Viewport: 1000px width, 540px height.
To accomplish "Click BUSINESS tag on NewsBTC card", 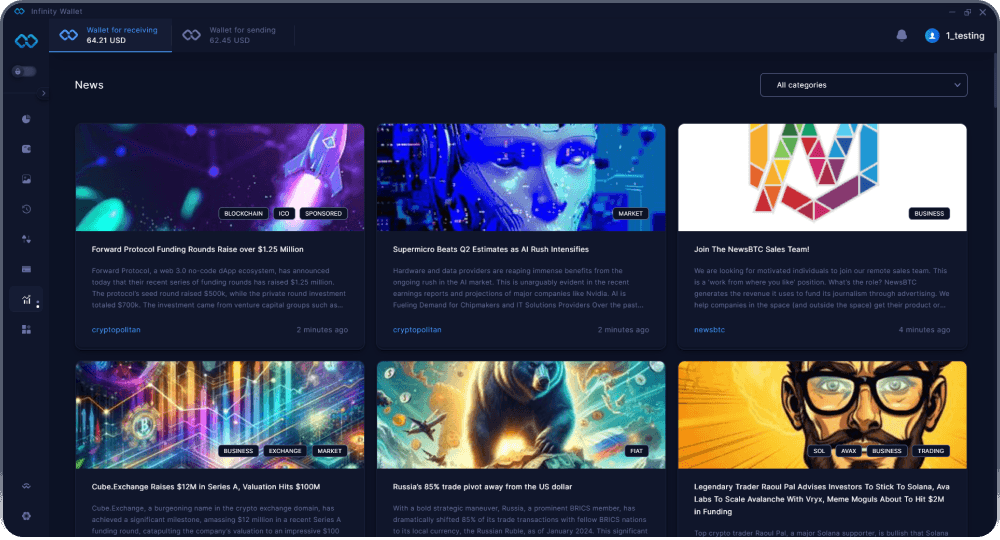I will 929,214.
